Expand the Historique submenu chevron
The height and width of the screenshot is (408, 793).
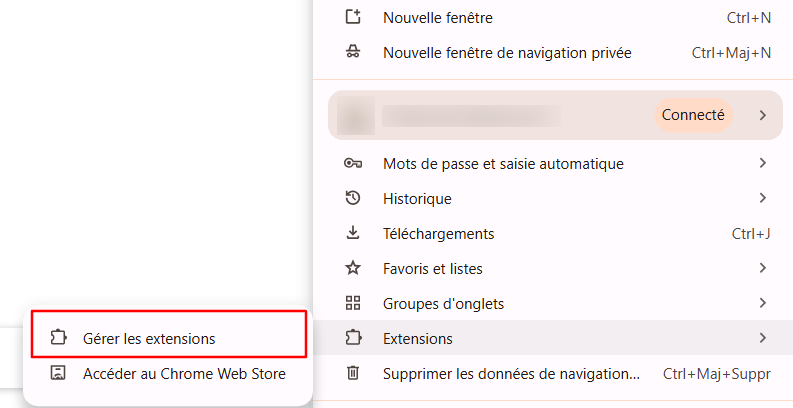pyautogui.click(x=762, y=198)
